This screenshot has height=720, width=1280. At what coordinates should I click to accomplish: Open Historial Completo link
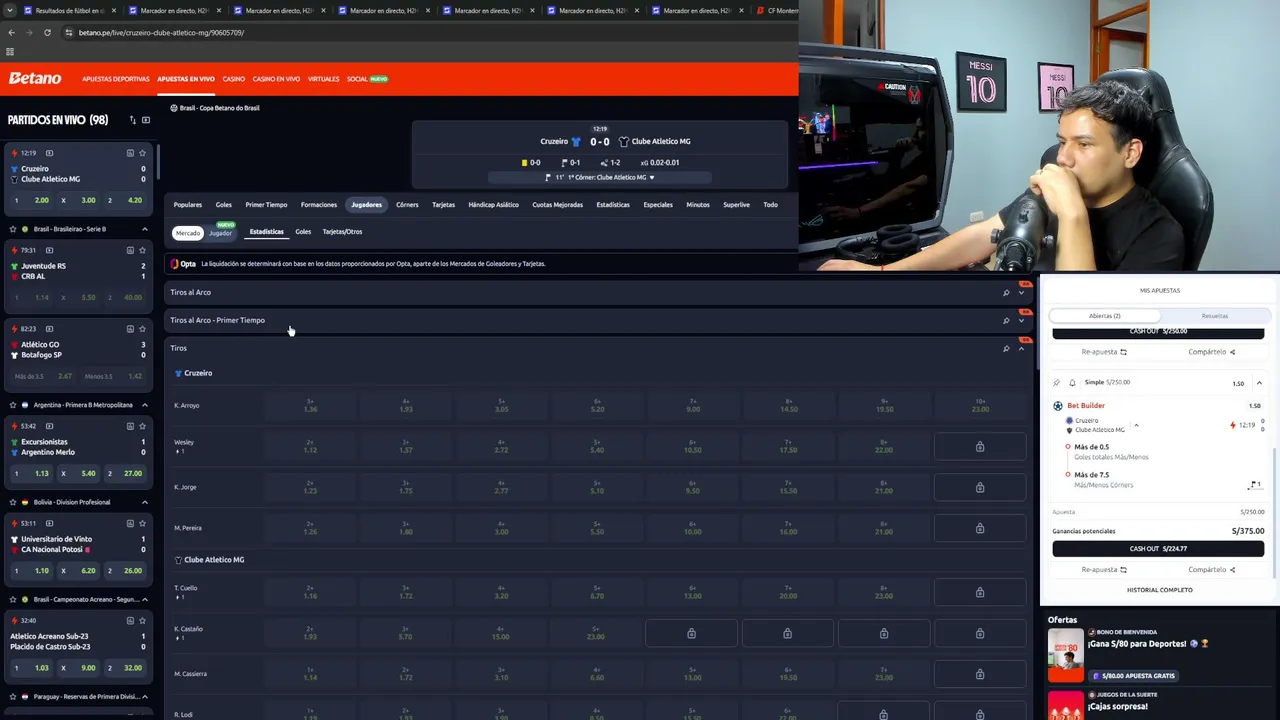[1160, 590]
